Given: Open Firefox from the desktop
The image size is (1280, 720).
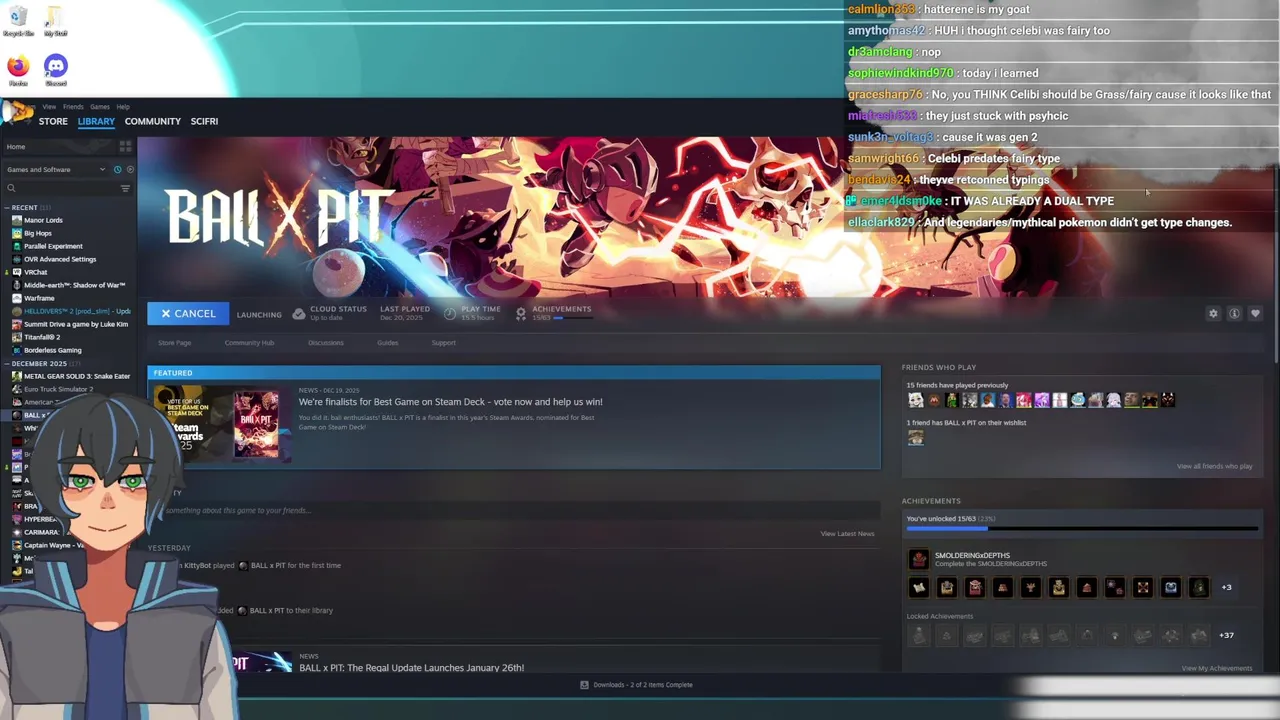Looking at the screenshot, I should (x=18, y=67).
